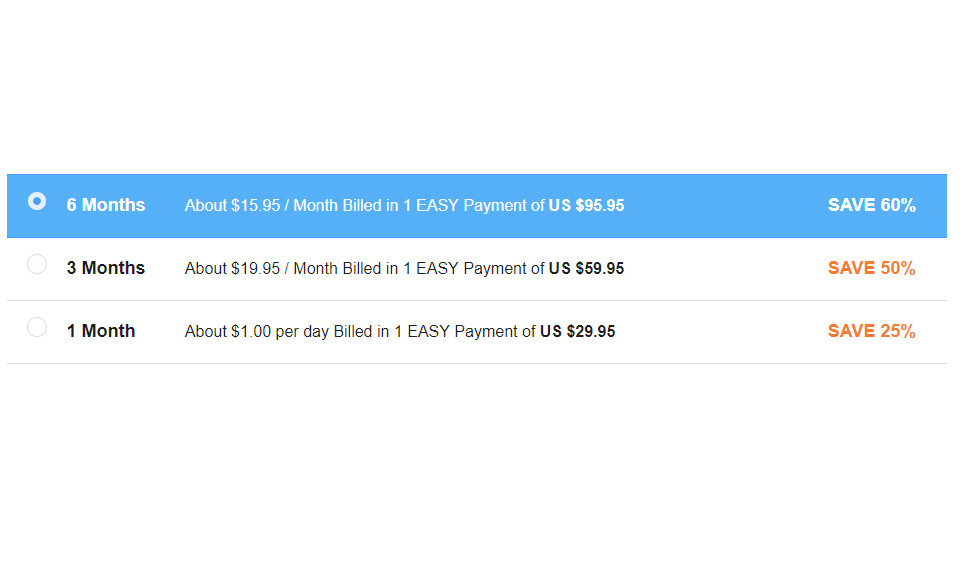
Task: Choose the 1 Month radio button
Action: [x=37, y=327]
